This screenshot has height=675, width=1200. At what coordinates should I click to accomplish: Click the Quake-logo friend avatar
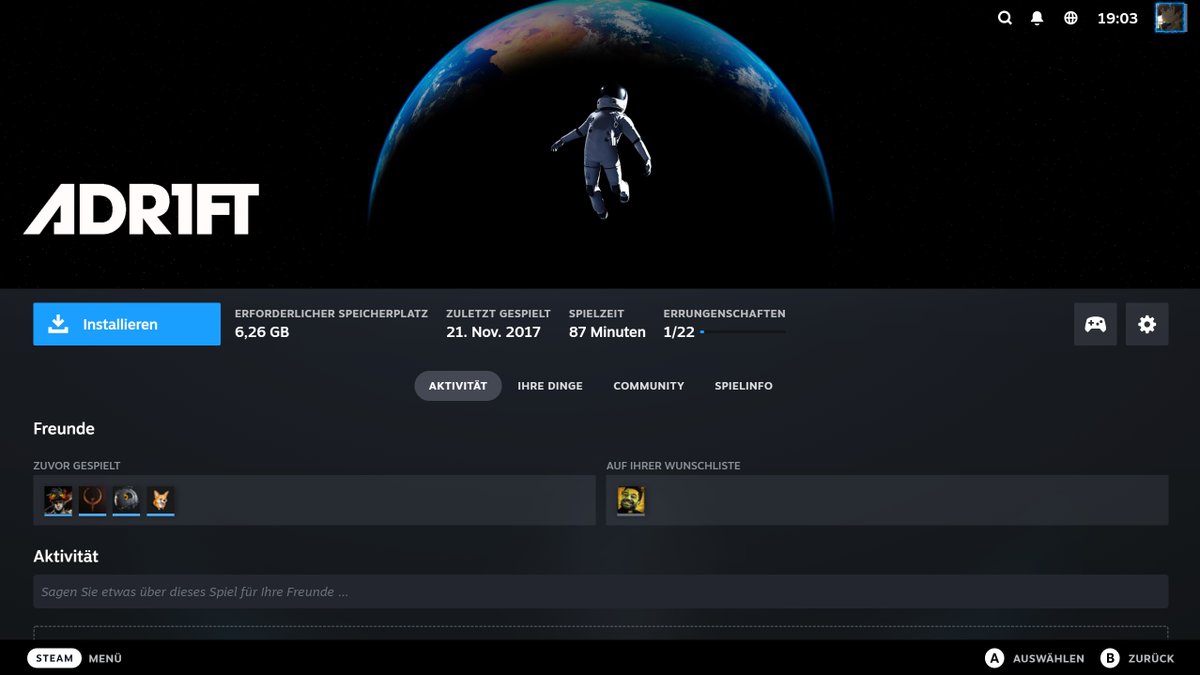click(x=93, y=501)
